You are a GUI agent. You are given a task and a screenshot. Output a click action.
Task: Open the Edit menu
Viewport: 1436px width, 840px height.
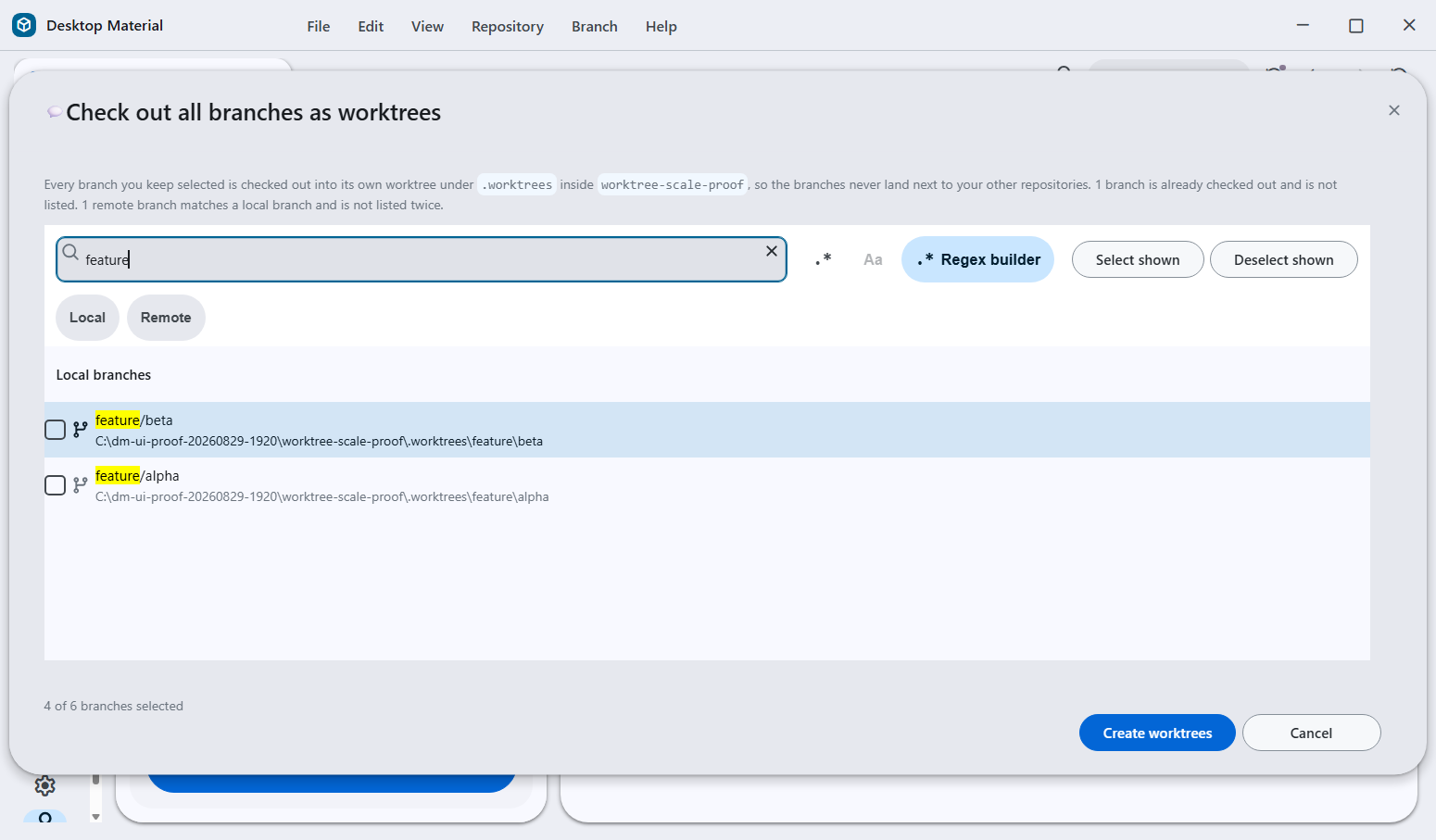371,26
